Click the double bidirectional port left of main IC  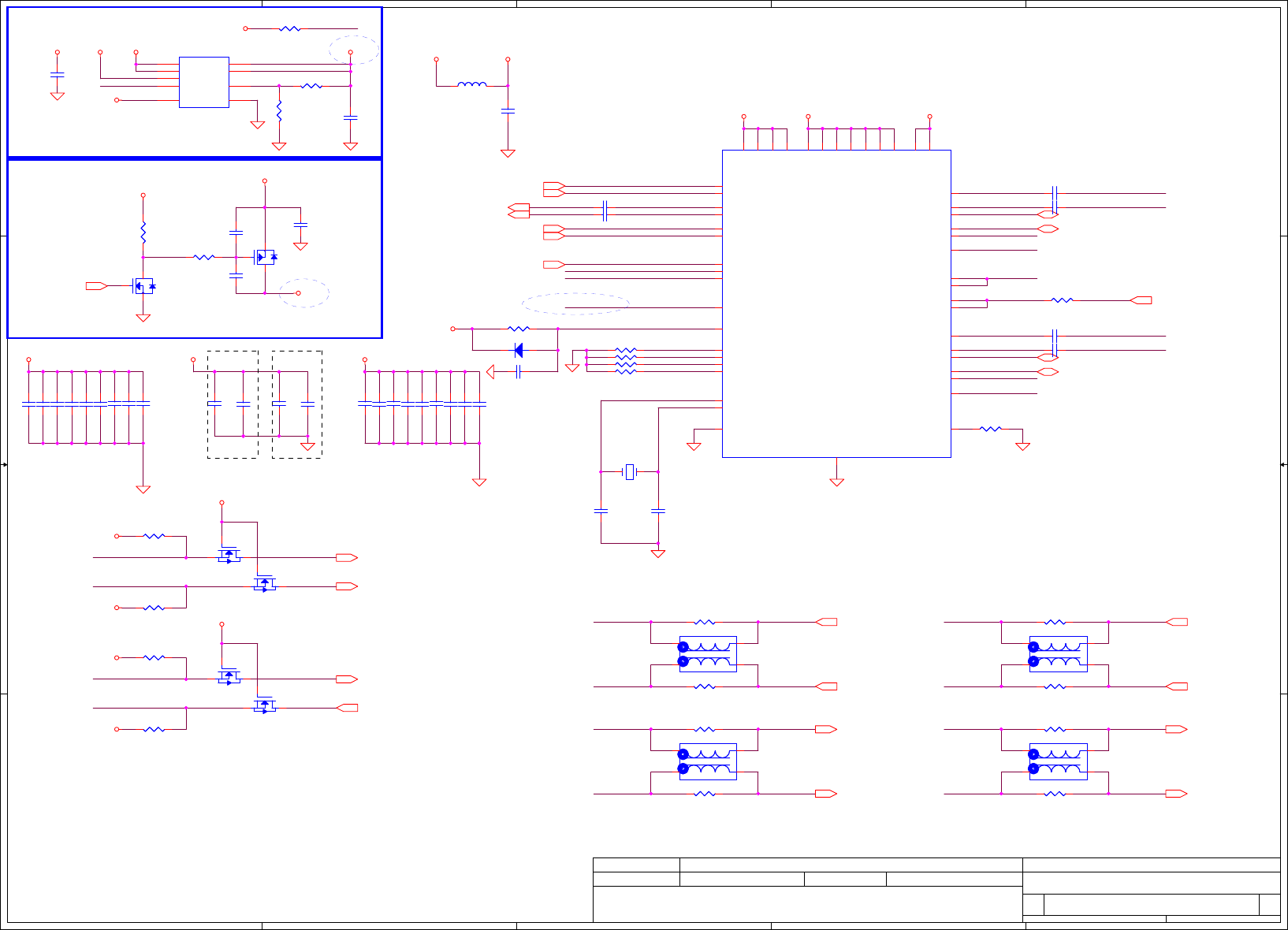[x=519, y=210]
